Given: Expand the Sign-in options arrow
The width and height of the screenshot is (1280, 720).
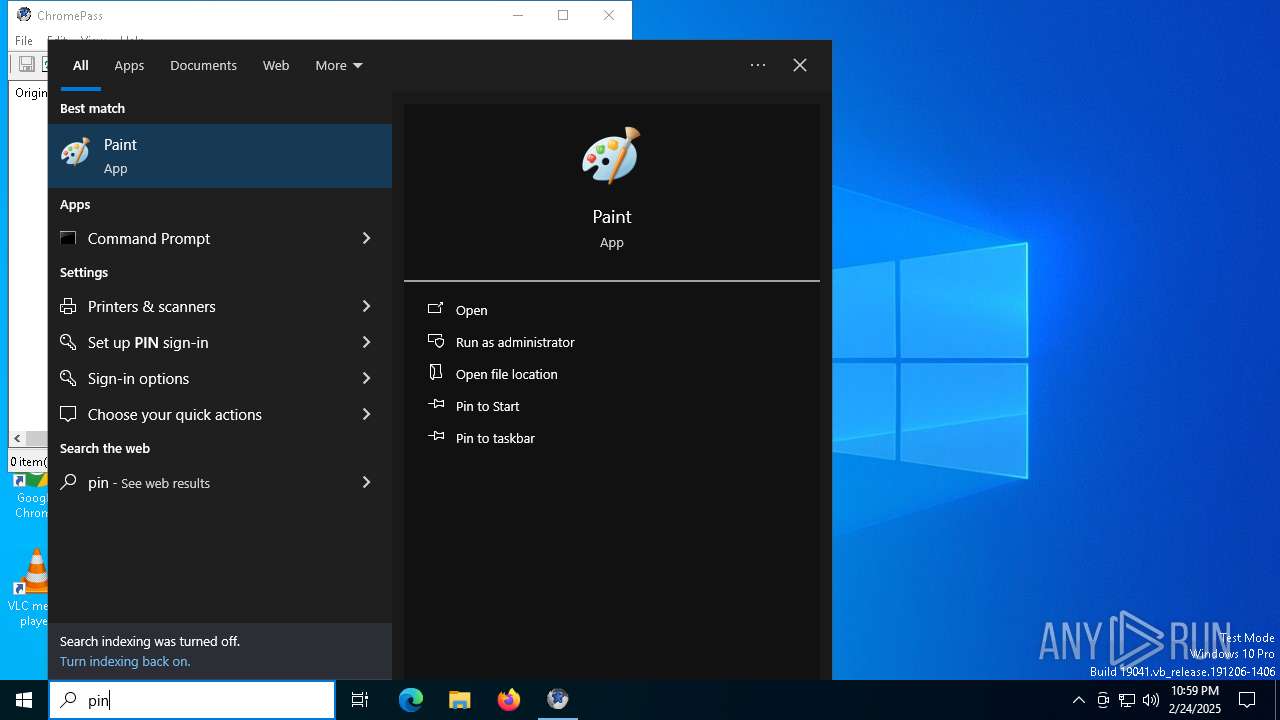Looking at the screenshot, I should 366,378.
